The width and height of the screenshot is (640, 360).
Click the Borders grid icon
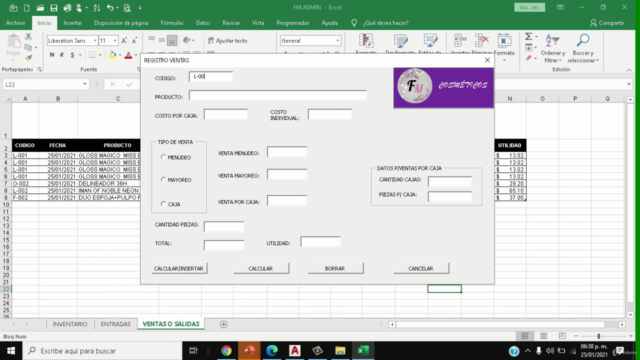[92, 55]
